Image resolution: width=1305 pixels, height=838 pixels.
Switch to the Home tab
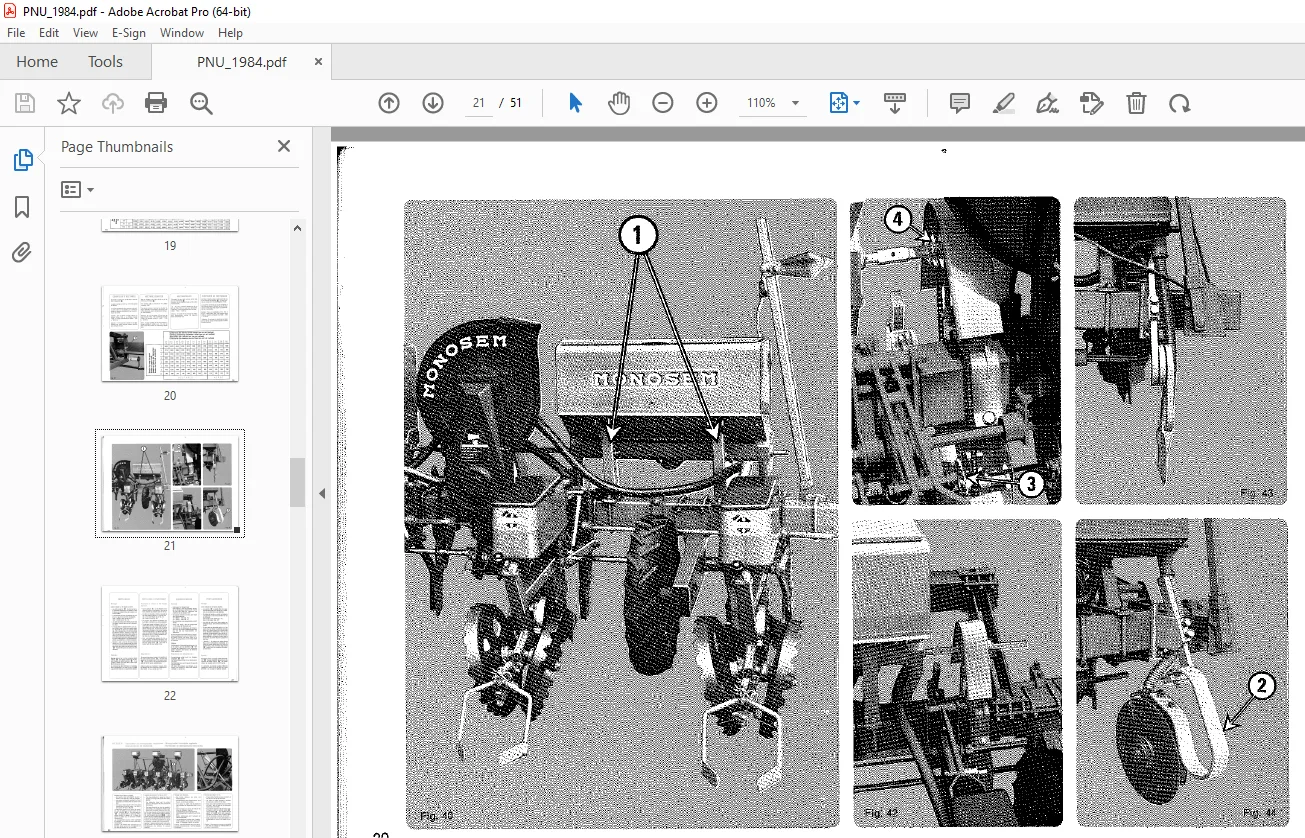(37, 62)
